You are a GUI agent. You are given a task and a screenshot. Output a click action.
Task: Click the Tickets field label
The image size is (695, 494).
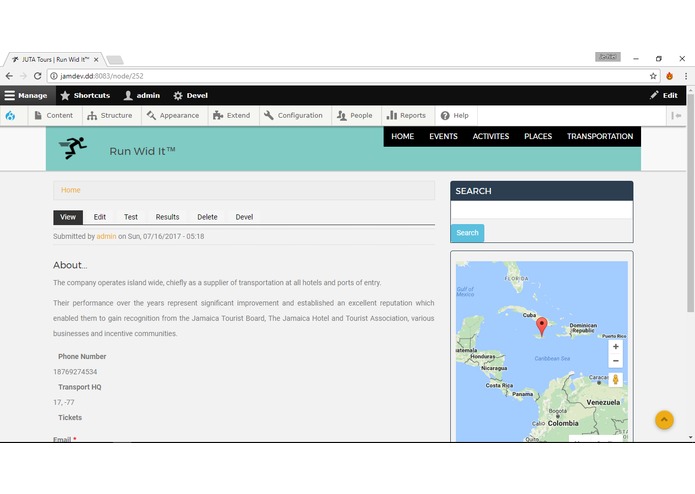70,418
